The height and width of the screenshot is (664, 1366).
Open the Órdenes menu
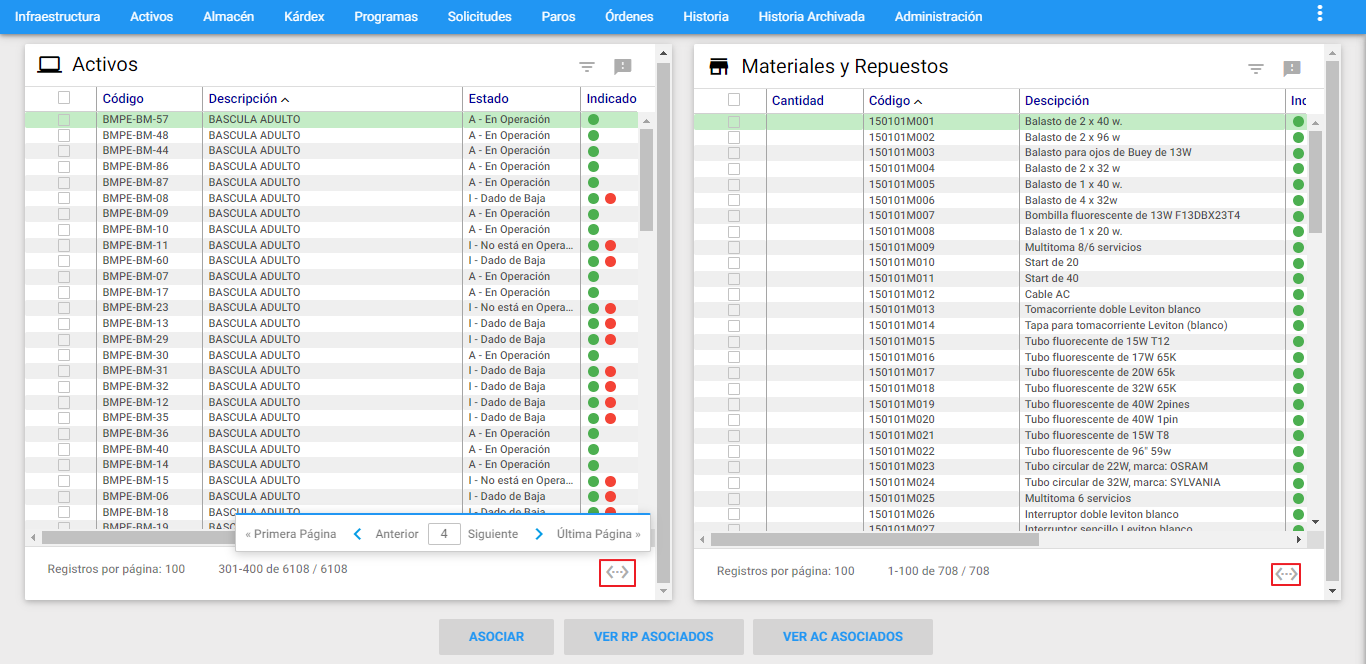629,17
